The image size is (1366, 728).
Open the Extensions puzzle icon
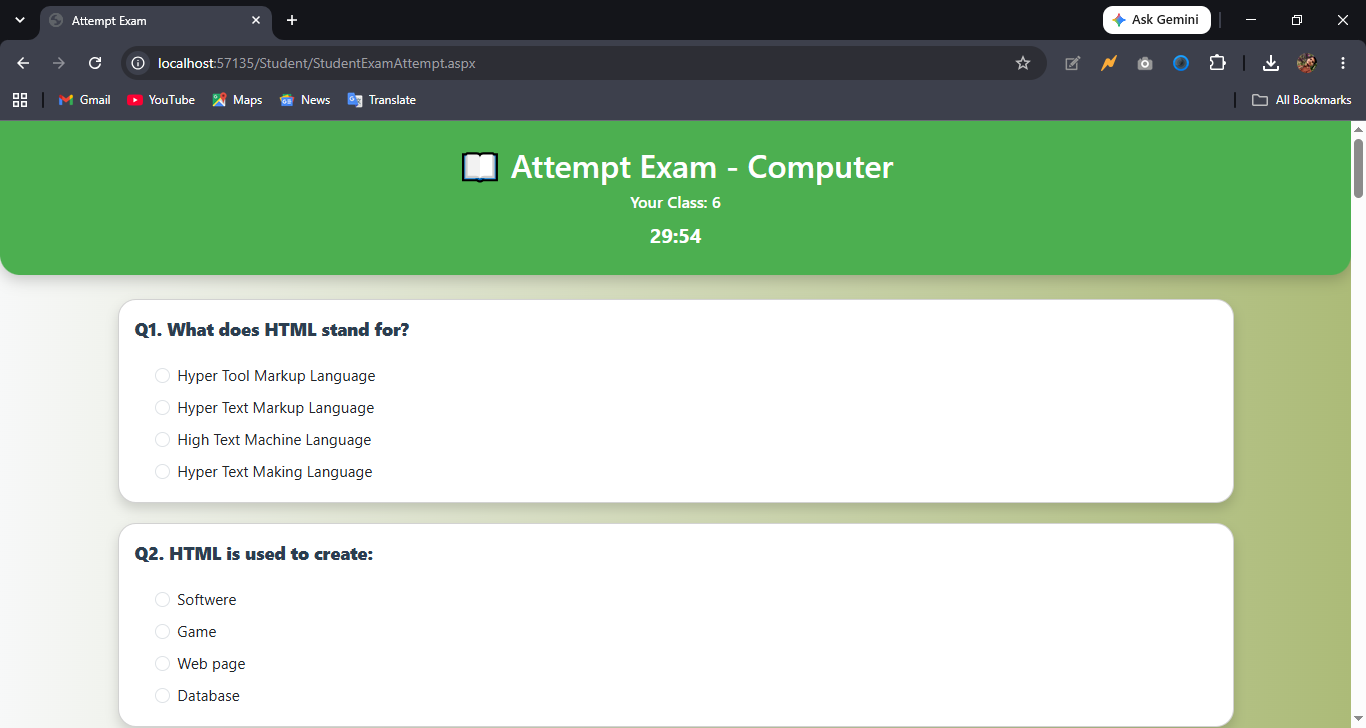point(1217,63)
